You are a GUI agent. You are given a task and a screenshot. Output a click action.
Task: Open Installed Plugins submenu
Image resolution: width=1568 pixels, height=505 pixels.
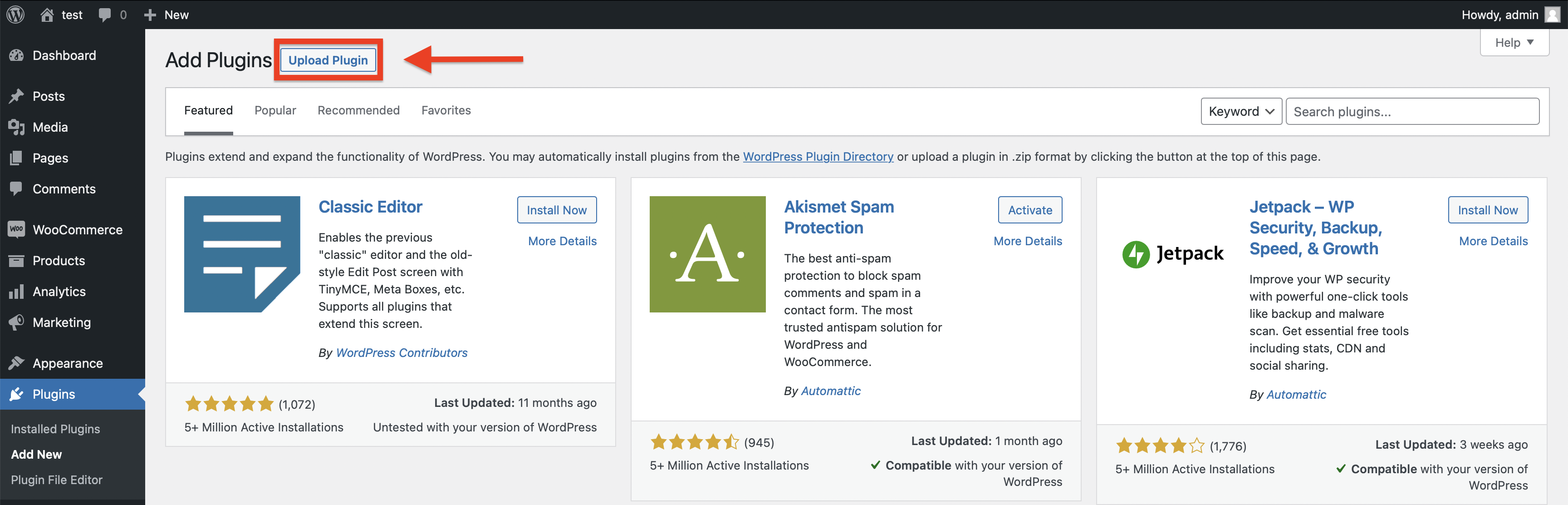pyautogui.click(x=55, y=429)
